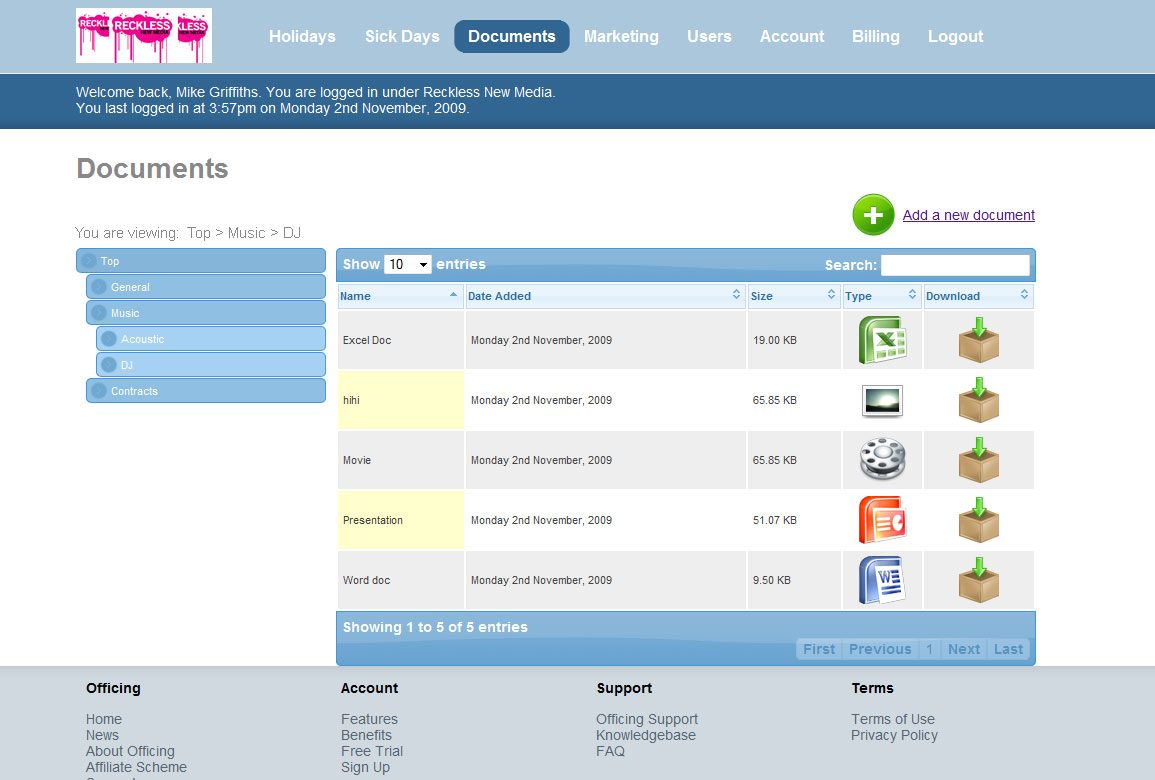Click inside the Search input field
This screenshot has height=780, width=1155.
[x=954, y=265]
